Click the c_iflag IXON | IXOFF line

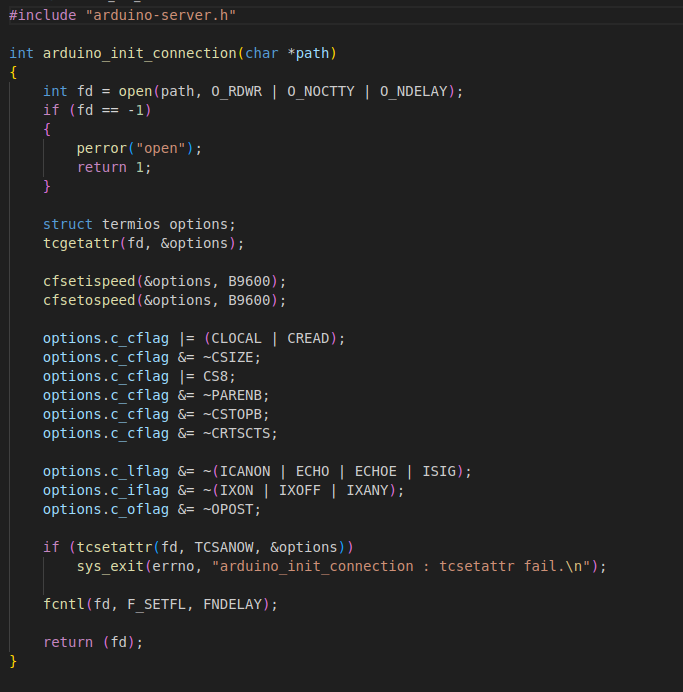(x=223, y=490)
